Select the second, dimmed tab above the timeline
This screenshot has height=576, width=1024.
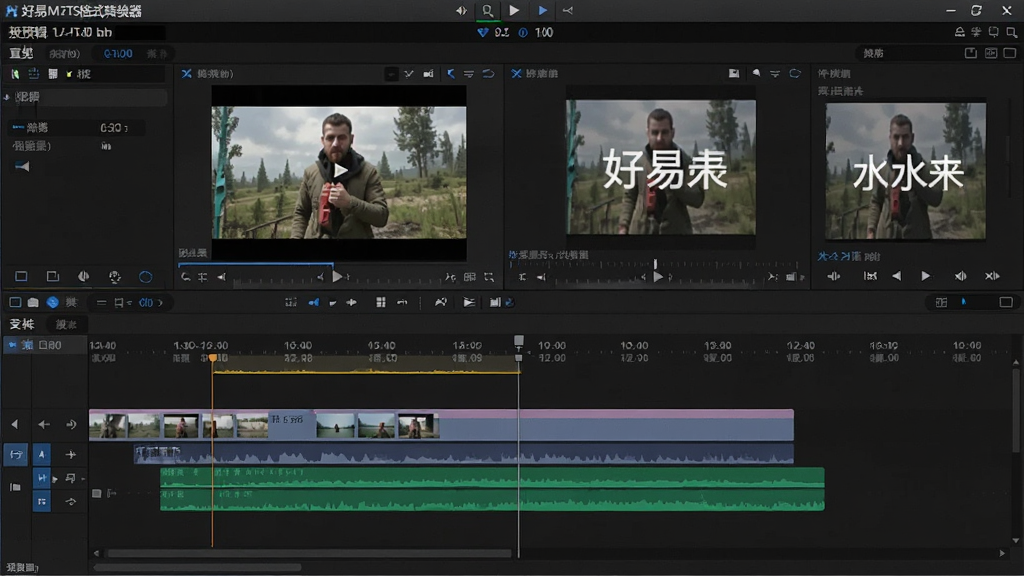click(x=66, y=325)
